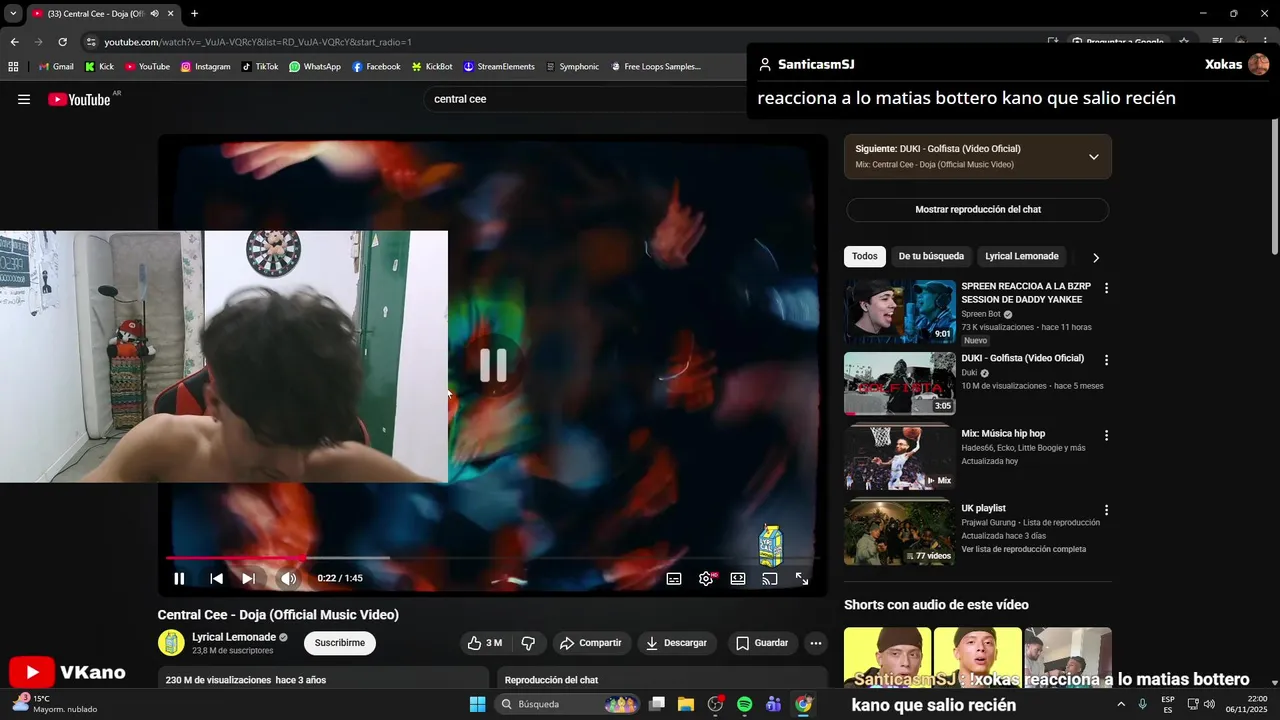Select the De tu búsqueda chip

click(931, 256)
